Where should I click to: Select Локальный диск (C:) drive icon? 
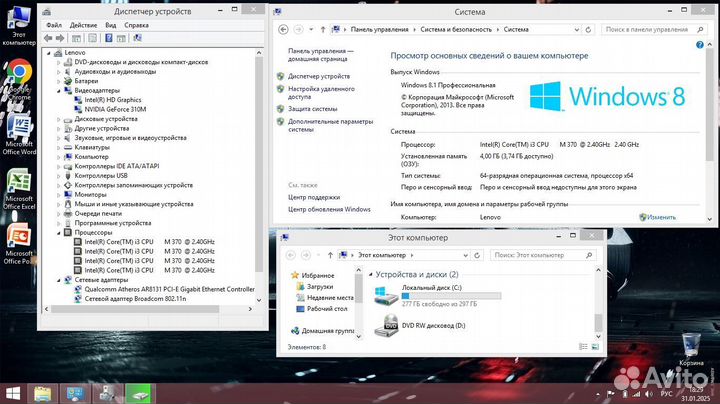[x=386, y=296]
